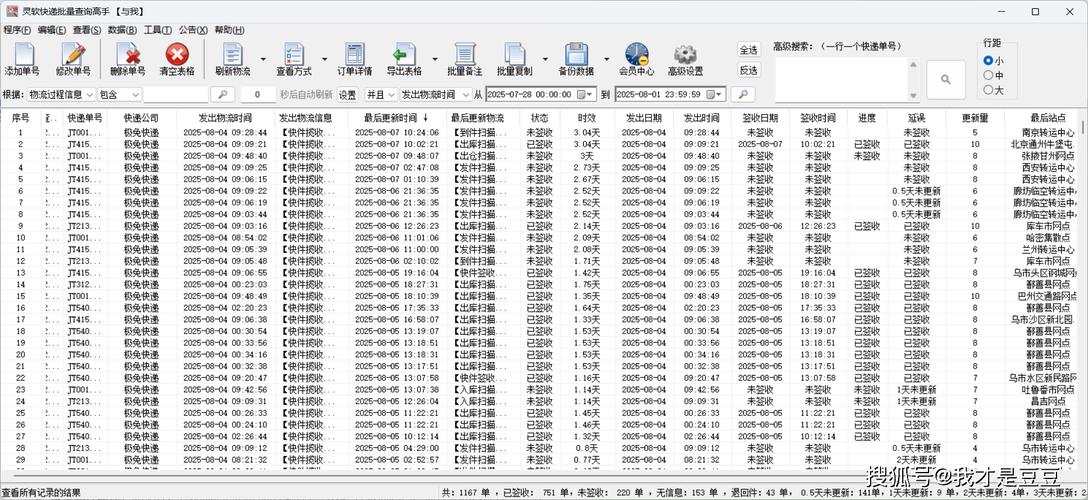
Task: Open the 发出物流时间 dropdown
Action: pos(436,94)
